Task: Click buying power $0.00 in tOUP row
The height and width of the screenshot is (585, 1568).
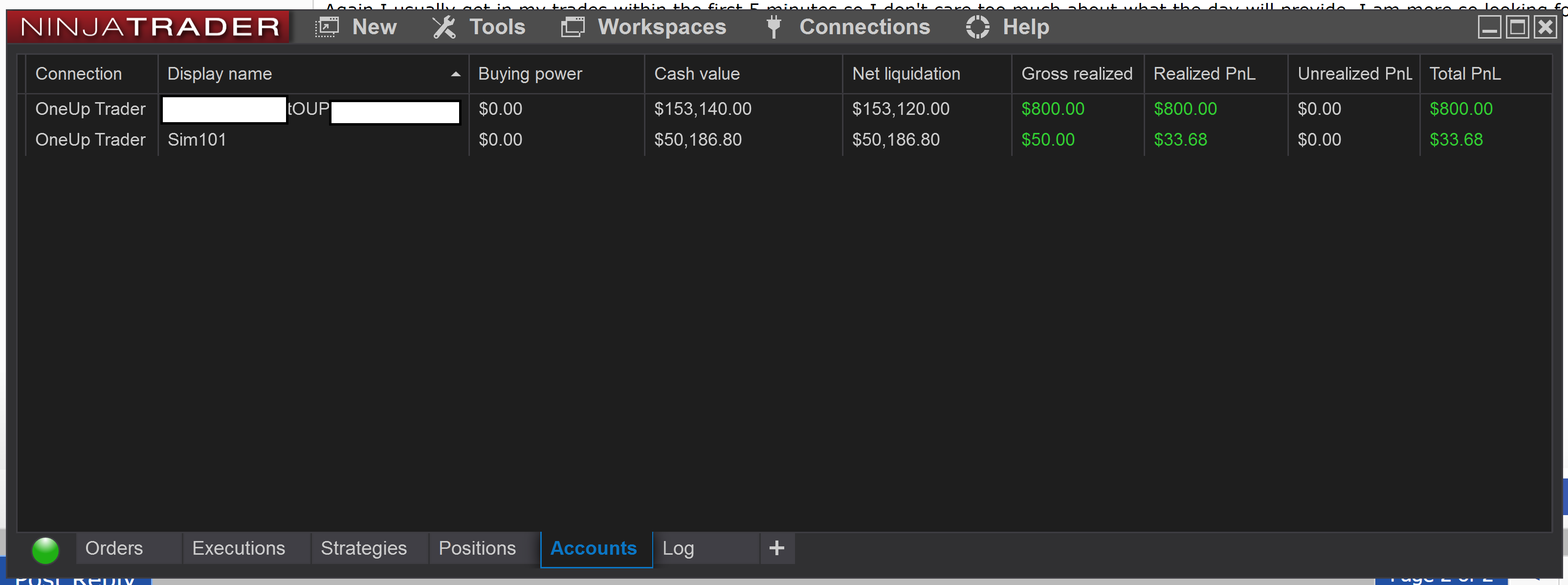Action: point(500,109)
